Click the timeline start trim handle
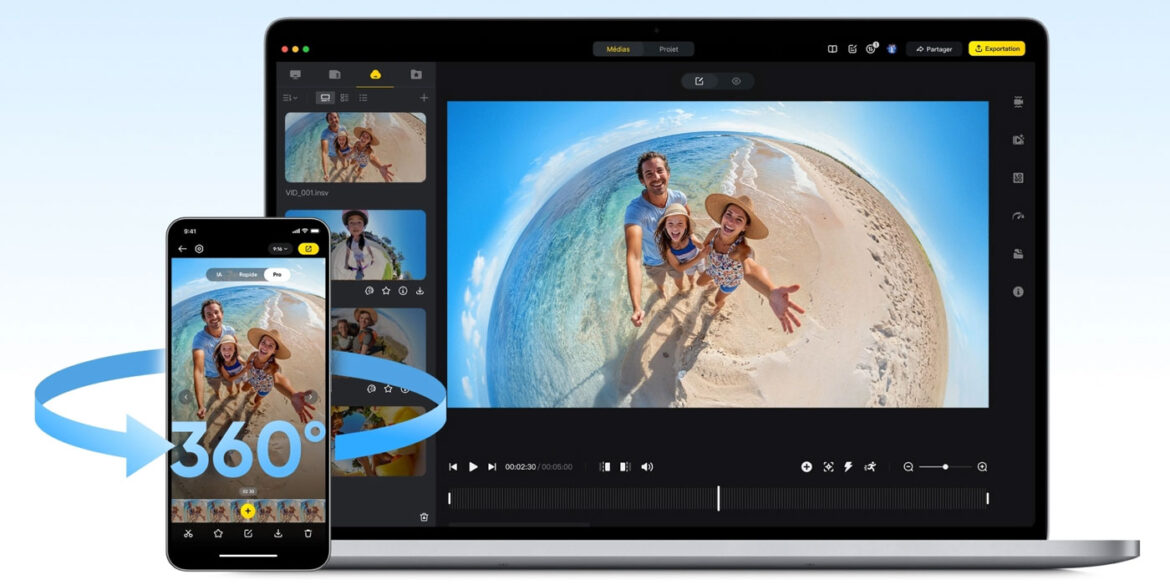 (x=449, y=498)
